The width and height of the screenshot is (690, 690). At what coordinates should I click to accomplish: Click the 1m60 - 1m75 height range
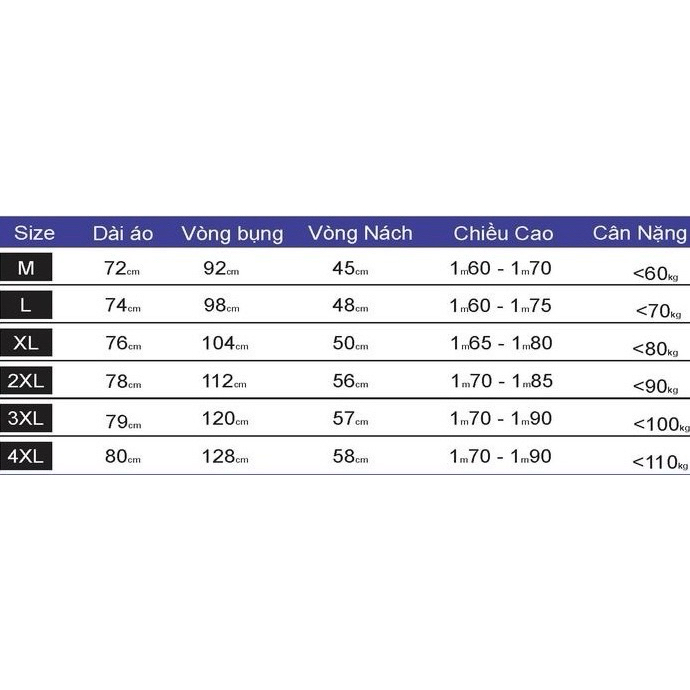coord(501,306)
